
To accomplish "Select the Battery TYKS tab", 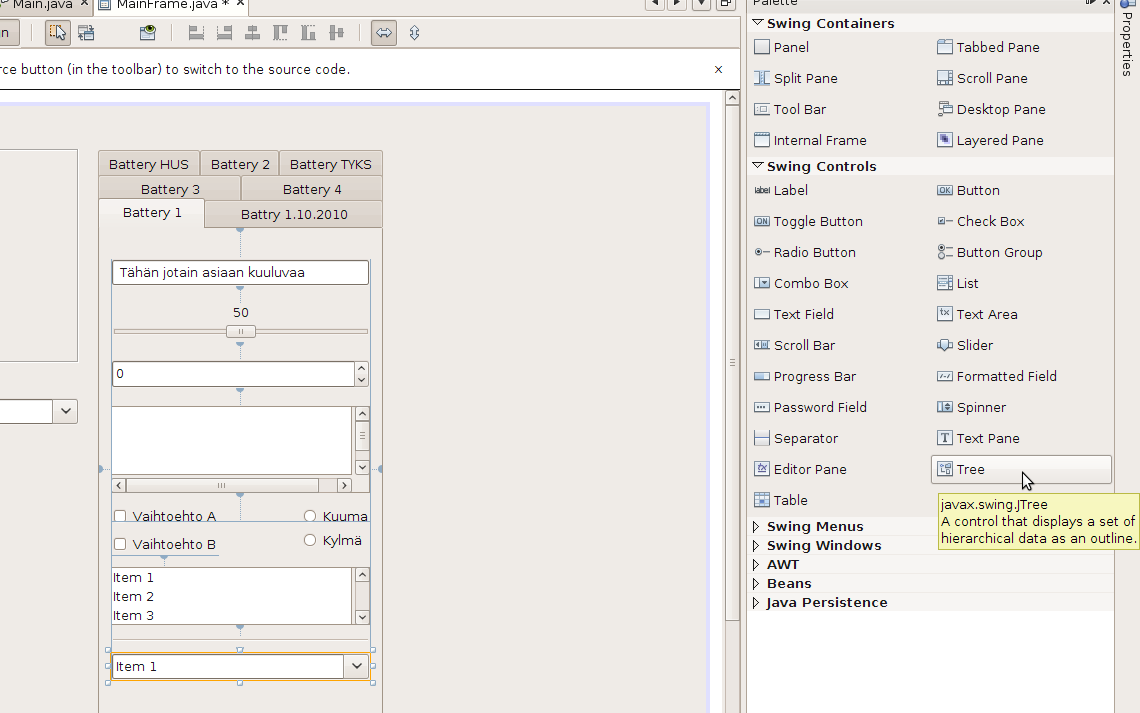I will [331, 164].
